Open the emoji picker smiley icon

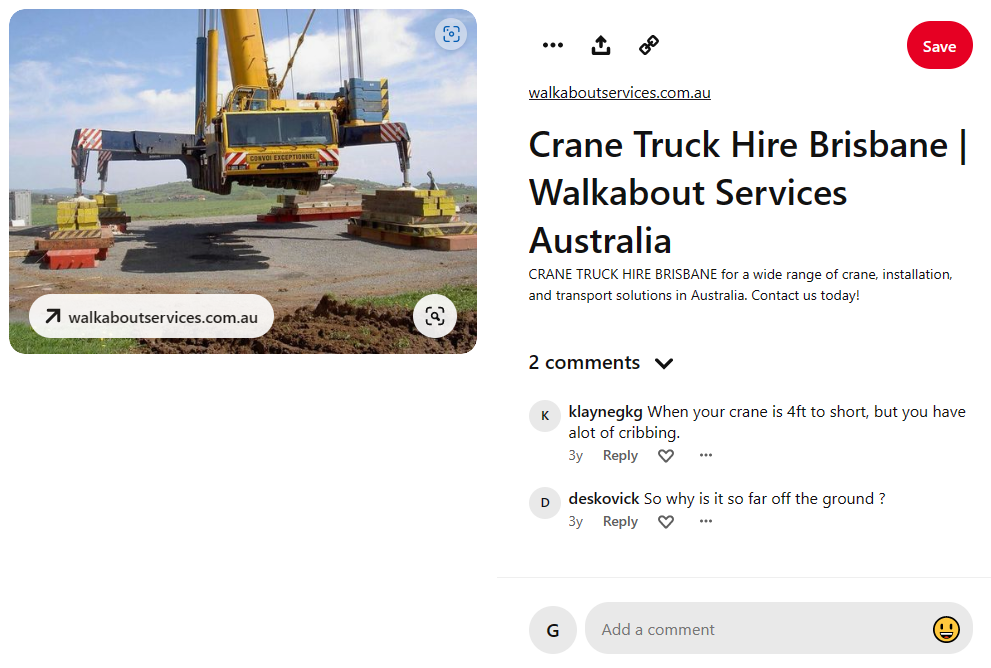tap(945, 629)
